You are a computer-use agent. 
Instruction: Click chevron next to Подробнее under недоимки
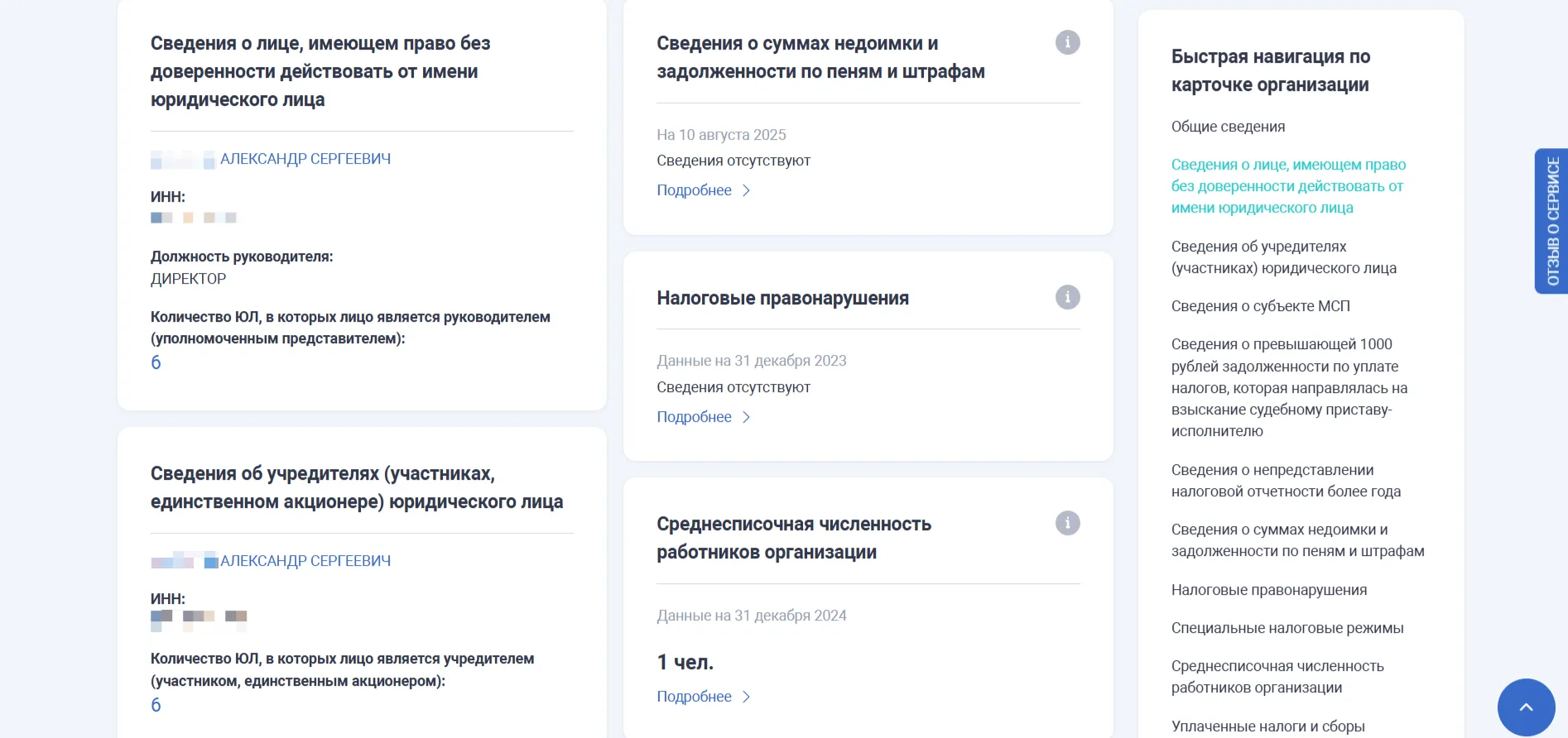point(747,190)
